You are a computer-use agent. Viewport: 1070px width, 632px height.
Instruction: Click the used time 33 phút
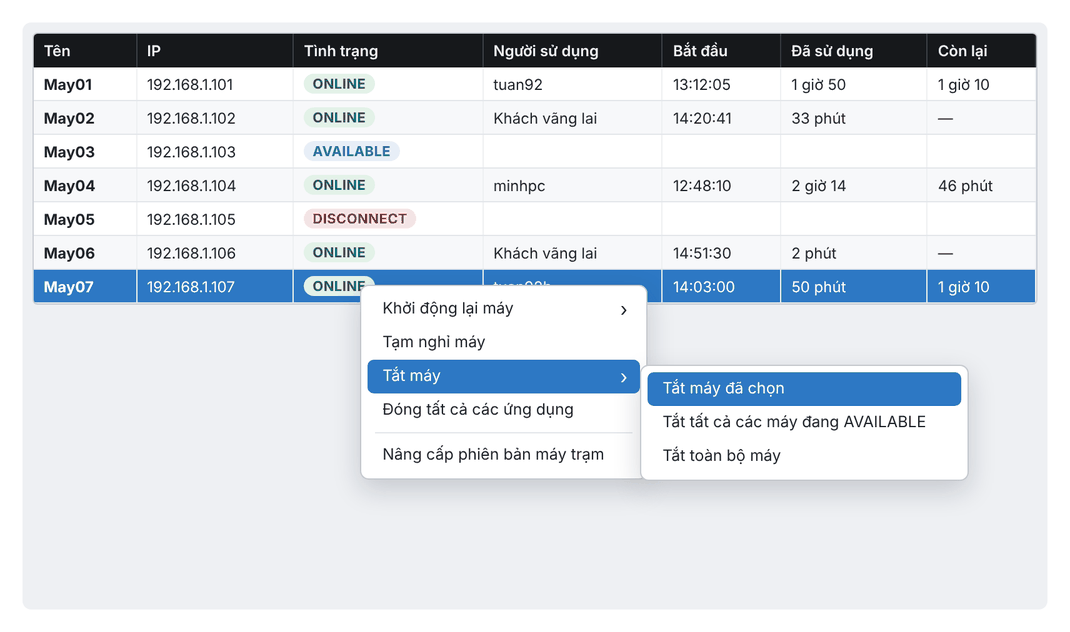pyautogui.click(x=818, y=118)
